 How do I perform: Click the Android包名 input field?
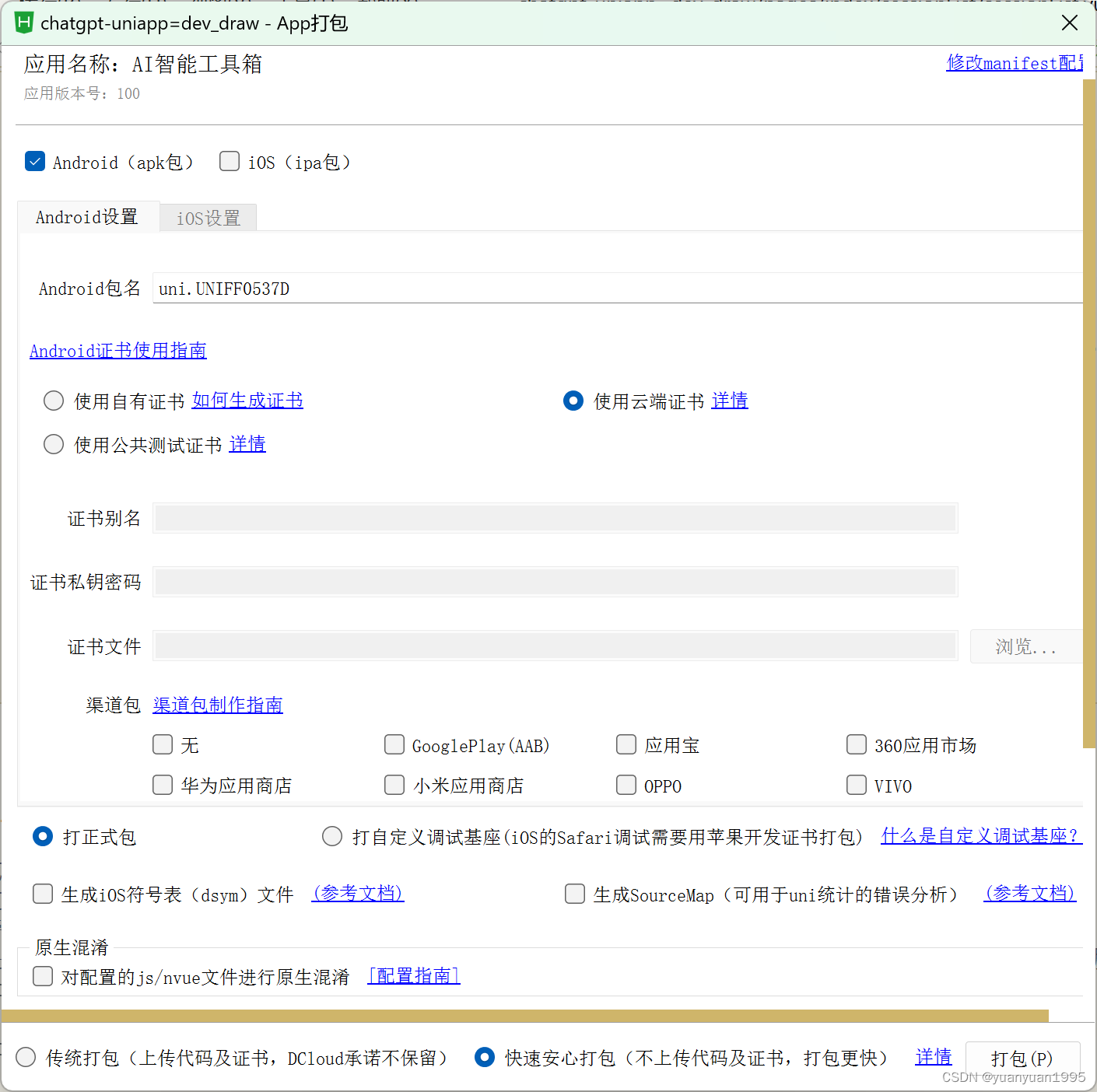pos(618,289)
